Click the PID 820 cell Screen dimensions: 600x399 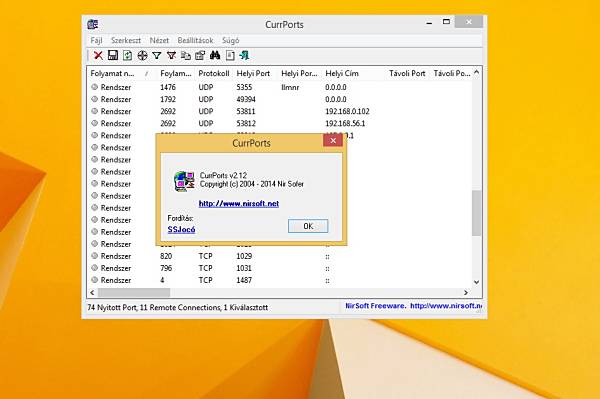166,256
